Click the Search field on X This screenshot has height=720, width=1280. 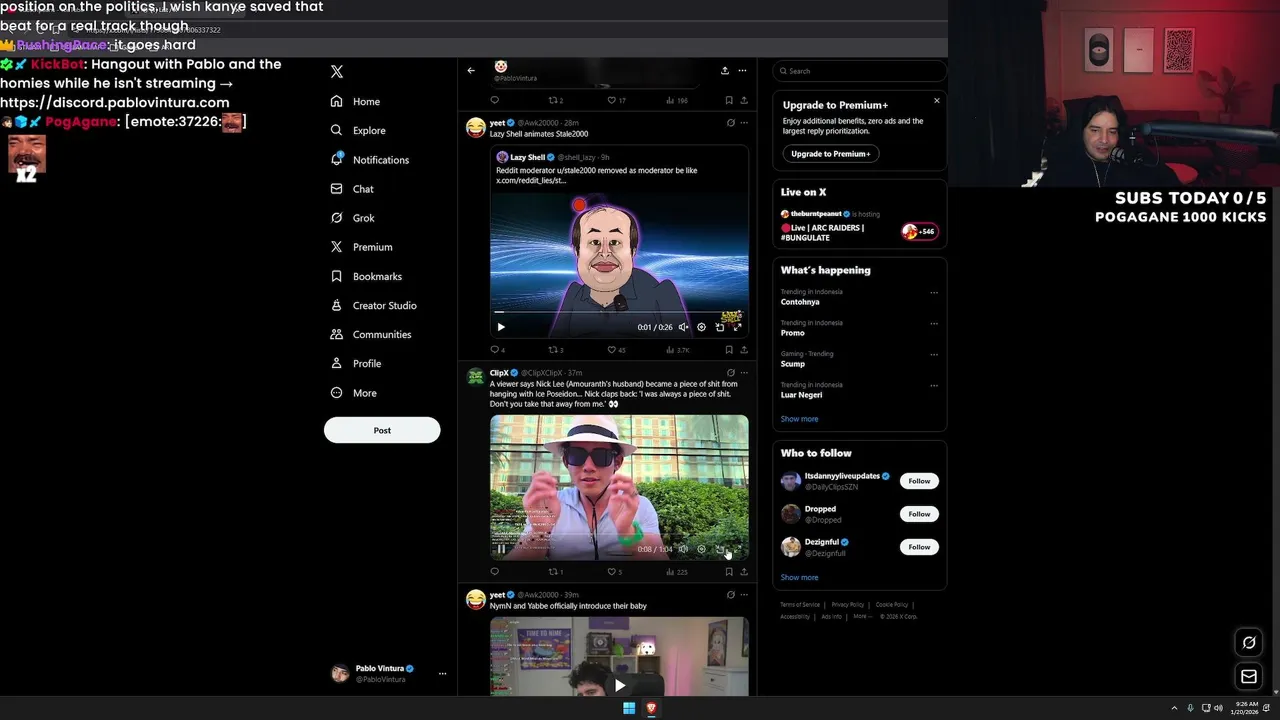859,71
